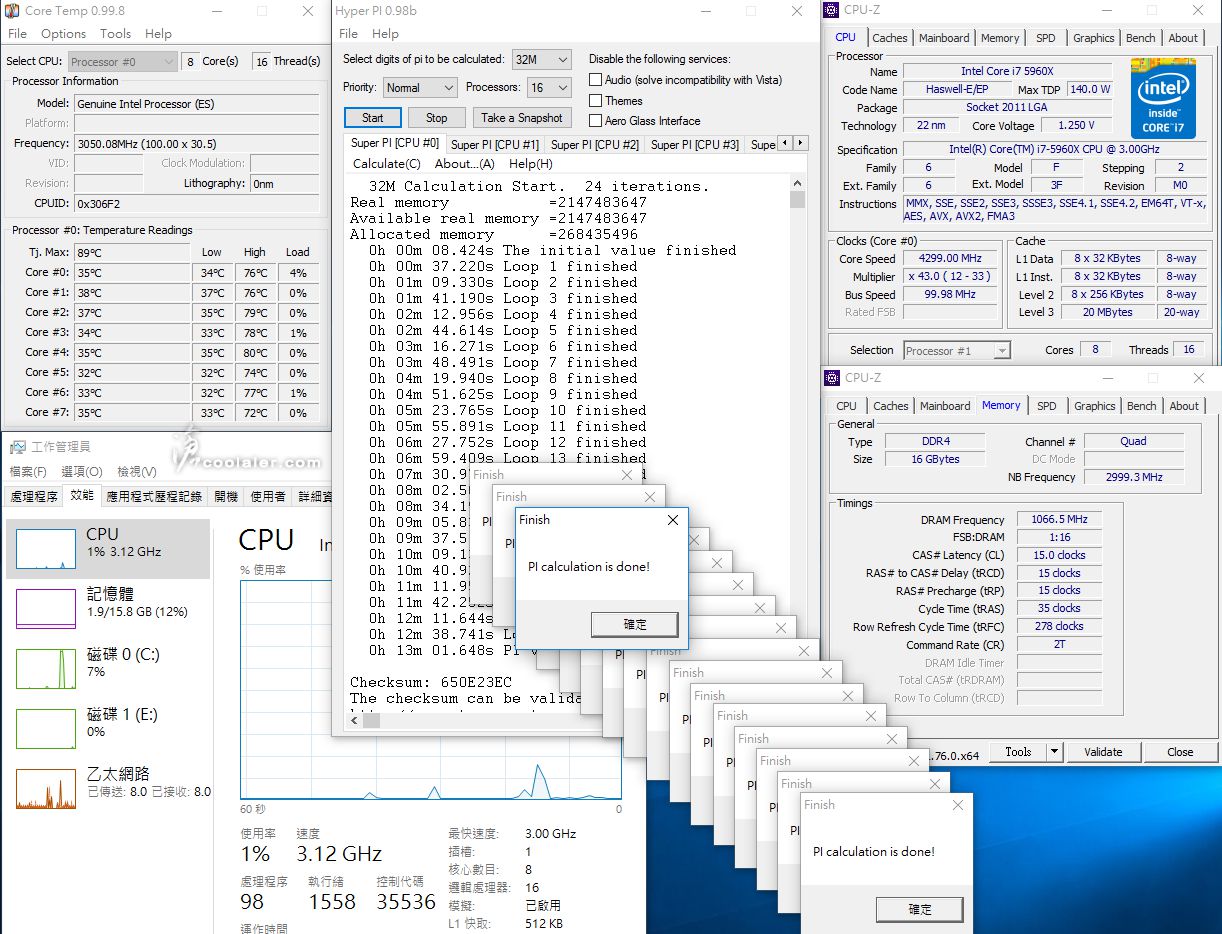Enable the Themes checkbox in Hyper PI
The image size is (1222, 934).
pyautogui.click(x=596, y=100)
